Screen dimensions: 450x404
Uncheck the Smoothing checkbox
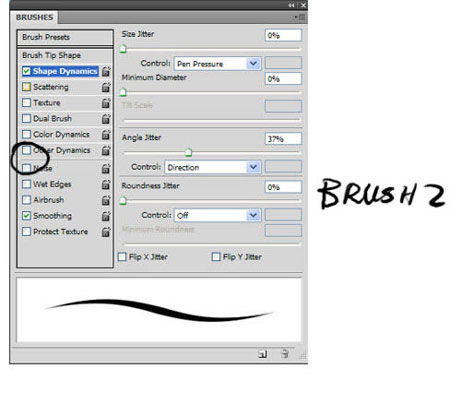pos(26,216)
